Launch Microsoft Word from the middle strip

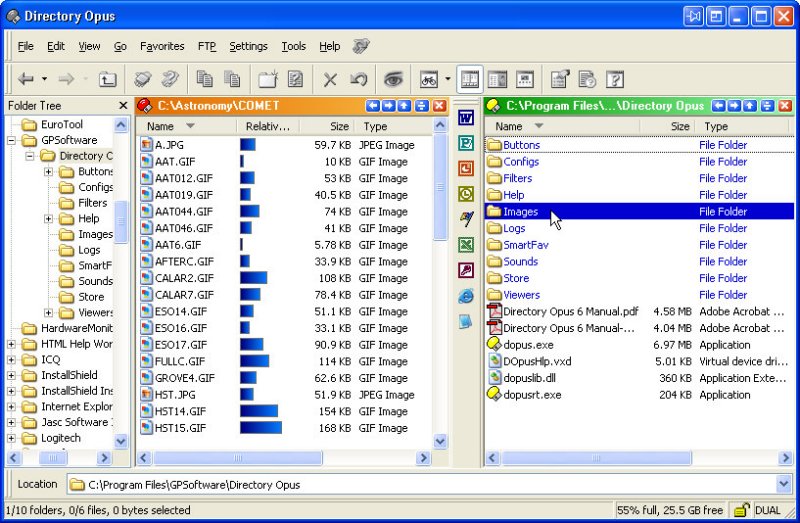[x=465, y=118]
